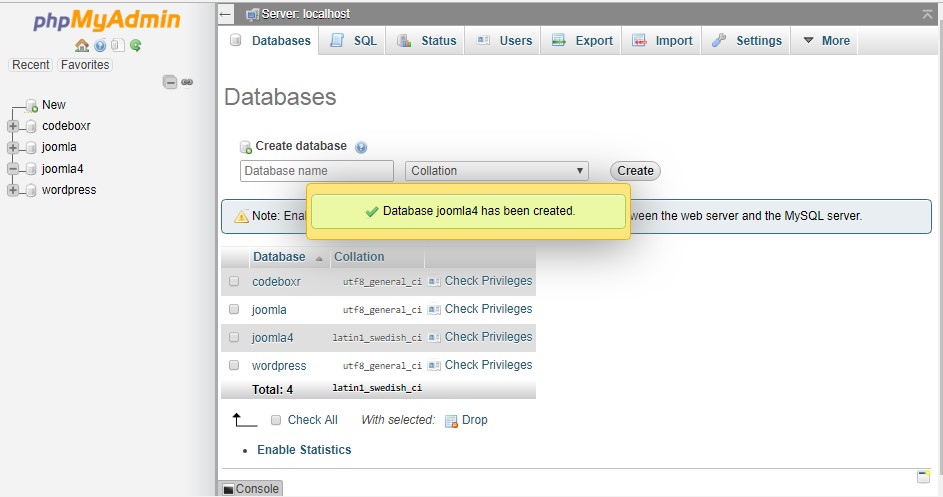The width and height of the screenshot is (943, 497).
Task: Click Drop link text
Action: [475, 420]
